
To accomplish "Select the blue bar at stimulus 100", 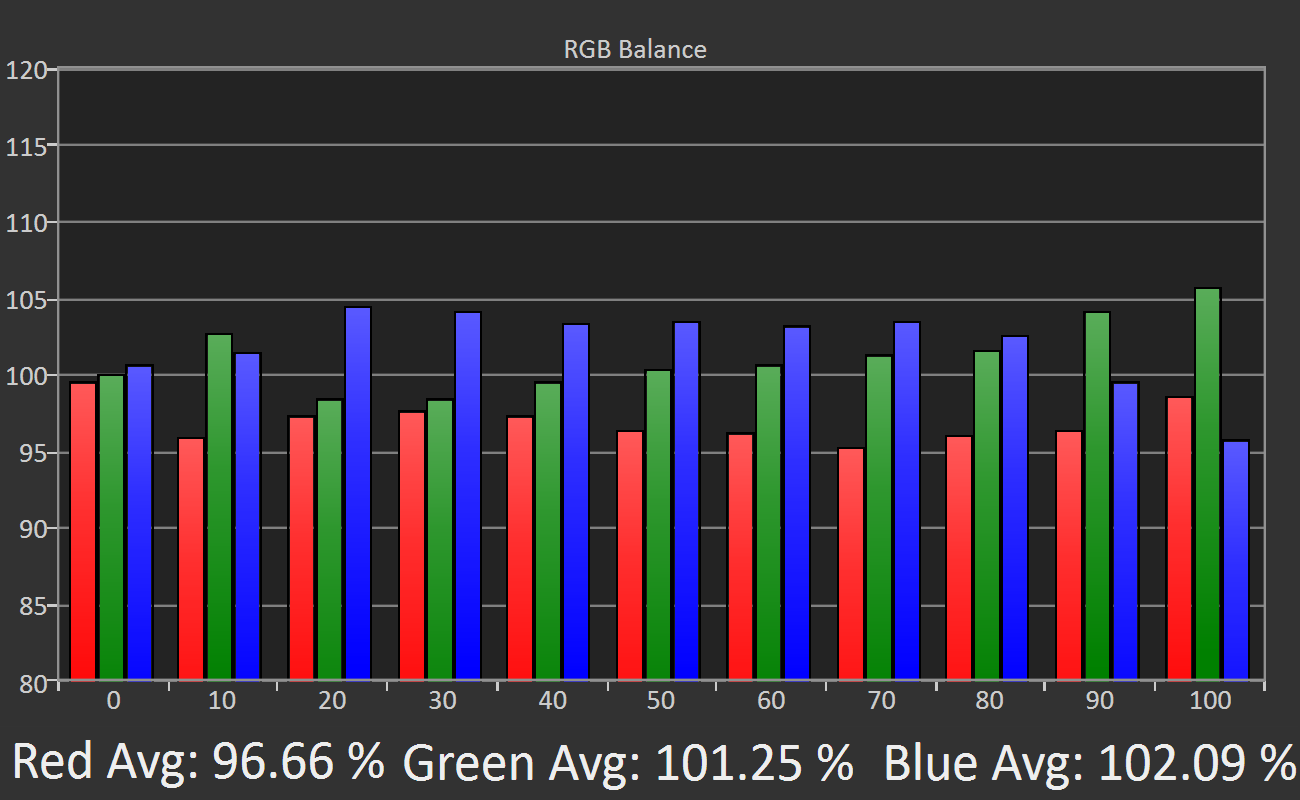I will [1235, 561].
